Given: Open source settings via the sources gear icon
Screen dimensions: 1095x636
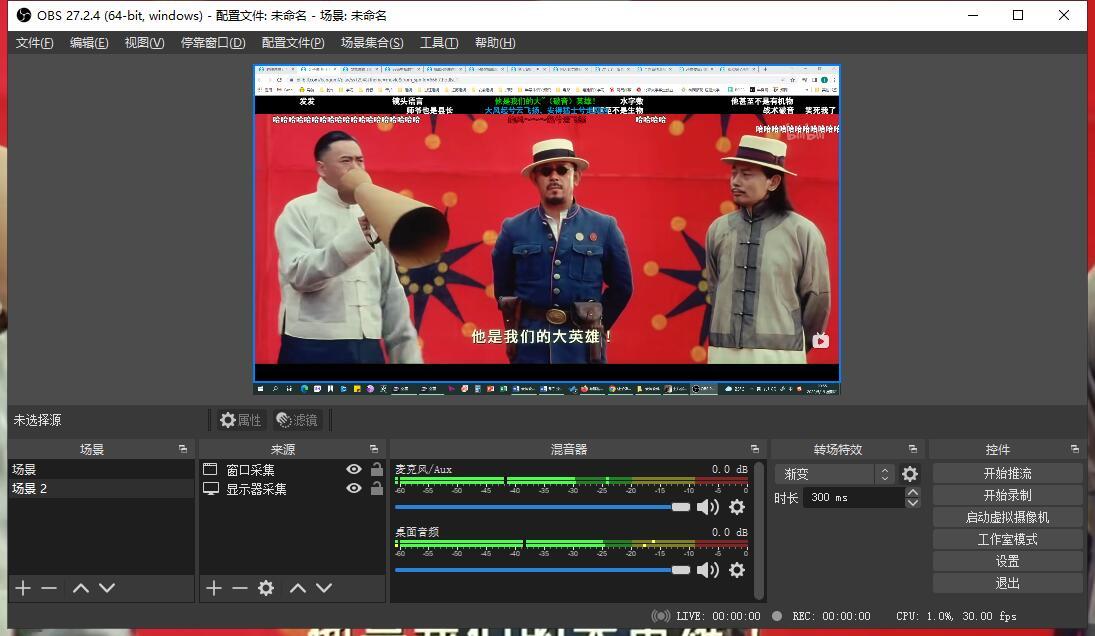Looking at the screenshot, I should pyautogui.click(x=265, y=588).
